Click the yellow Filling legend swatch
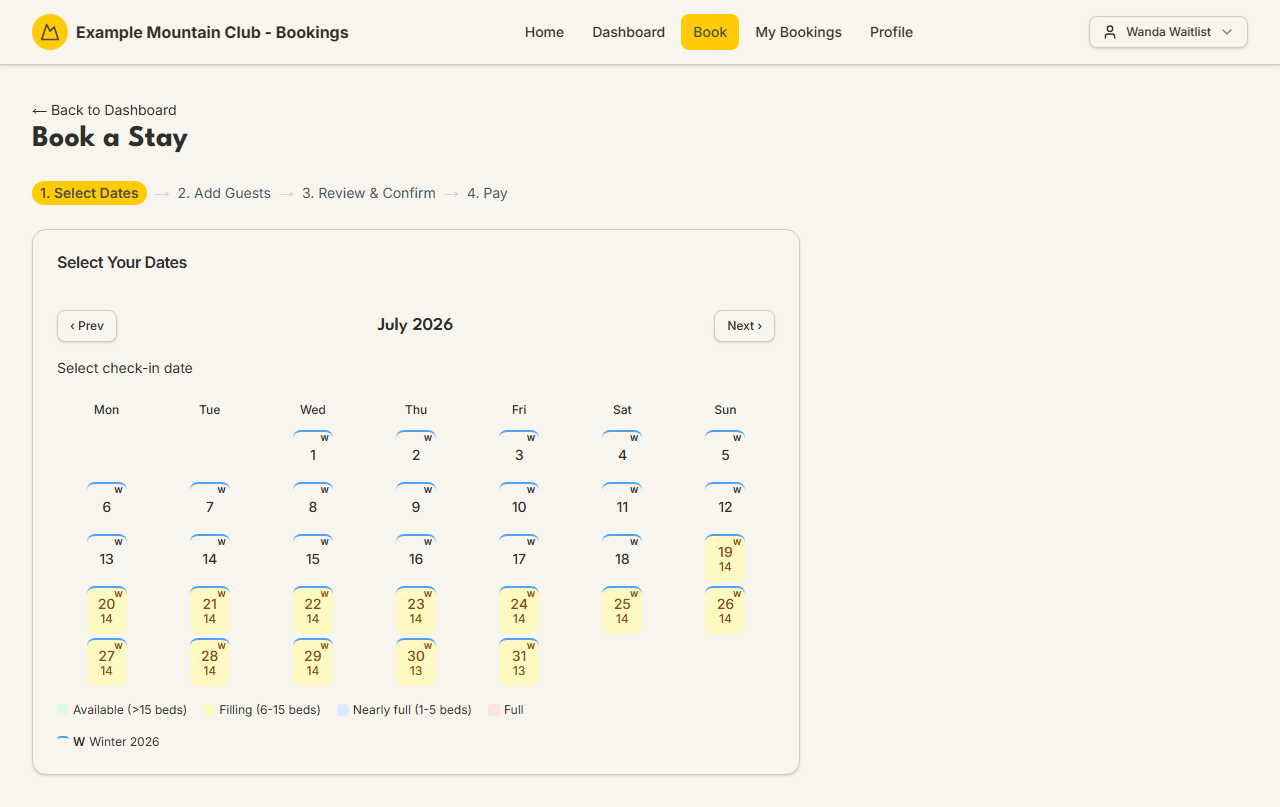This screenshot has height=807, width=1280. (x=209, y=710)
